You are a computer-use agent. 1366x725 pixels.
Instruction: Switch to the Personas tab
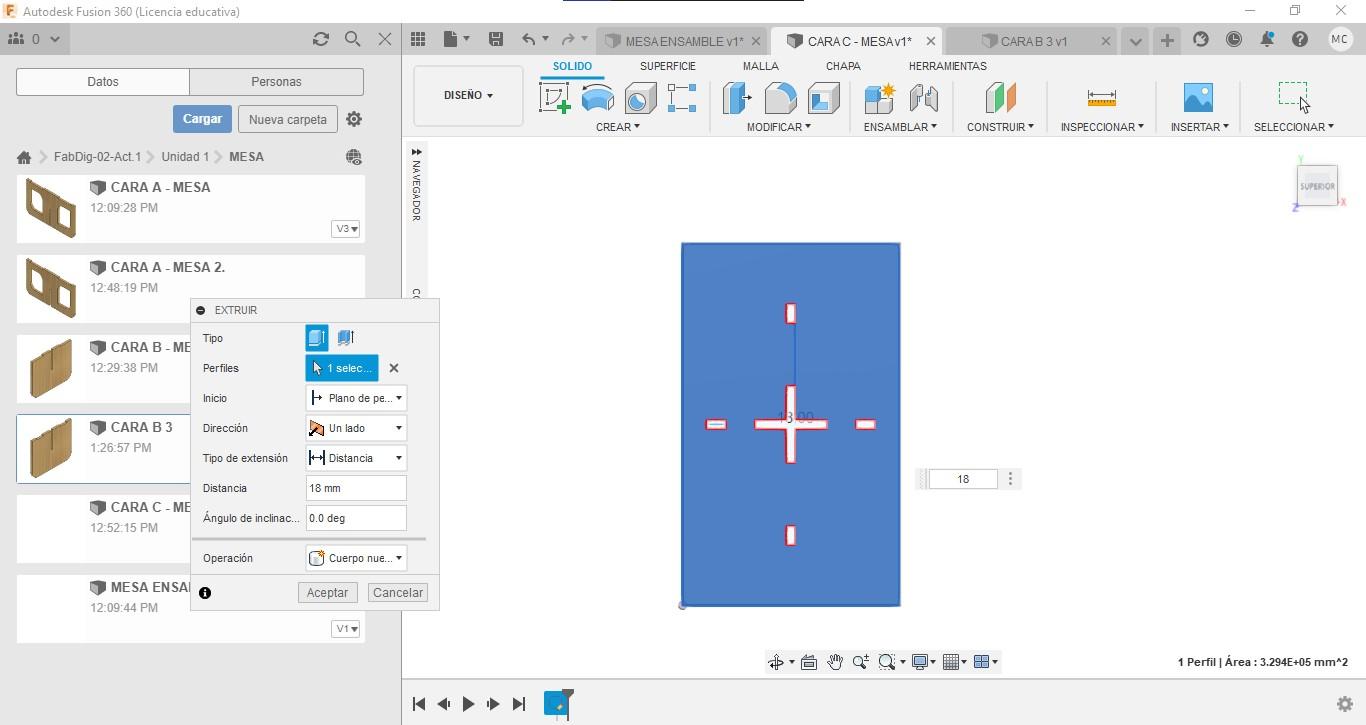click(x=276, y=82)
